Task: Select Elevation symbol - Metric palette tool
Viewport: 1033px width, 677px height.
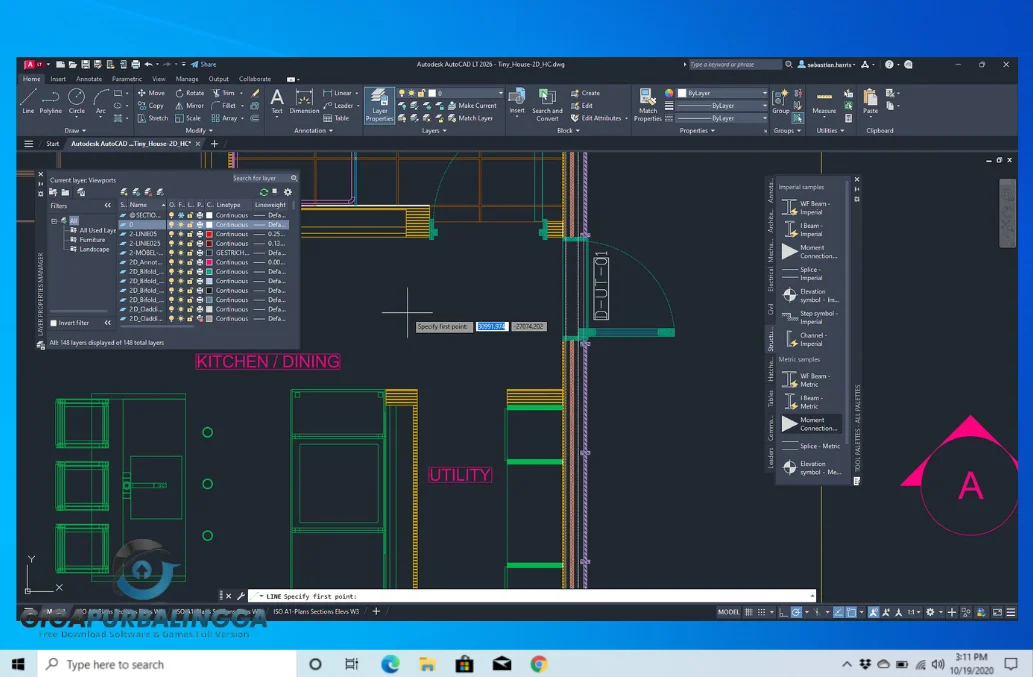Action: click(810, 468)
